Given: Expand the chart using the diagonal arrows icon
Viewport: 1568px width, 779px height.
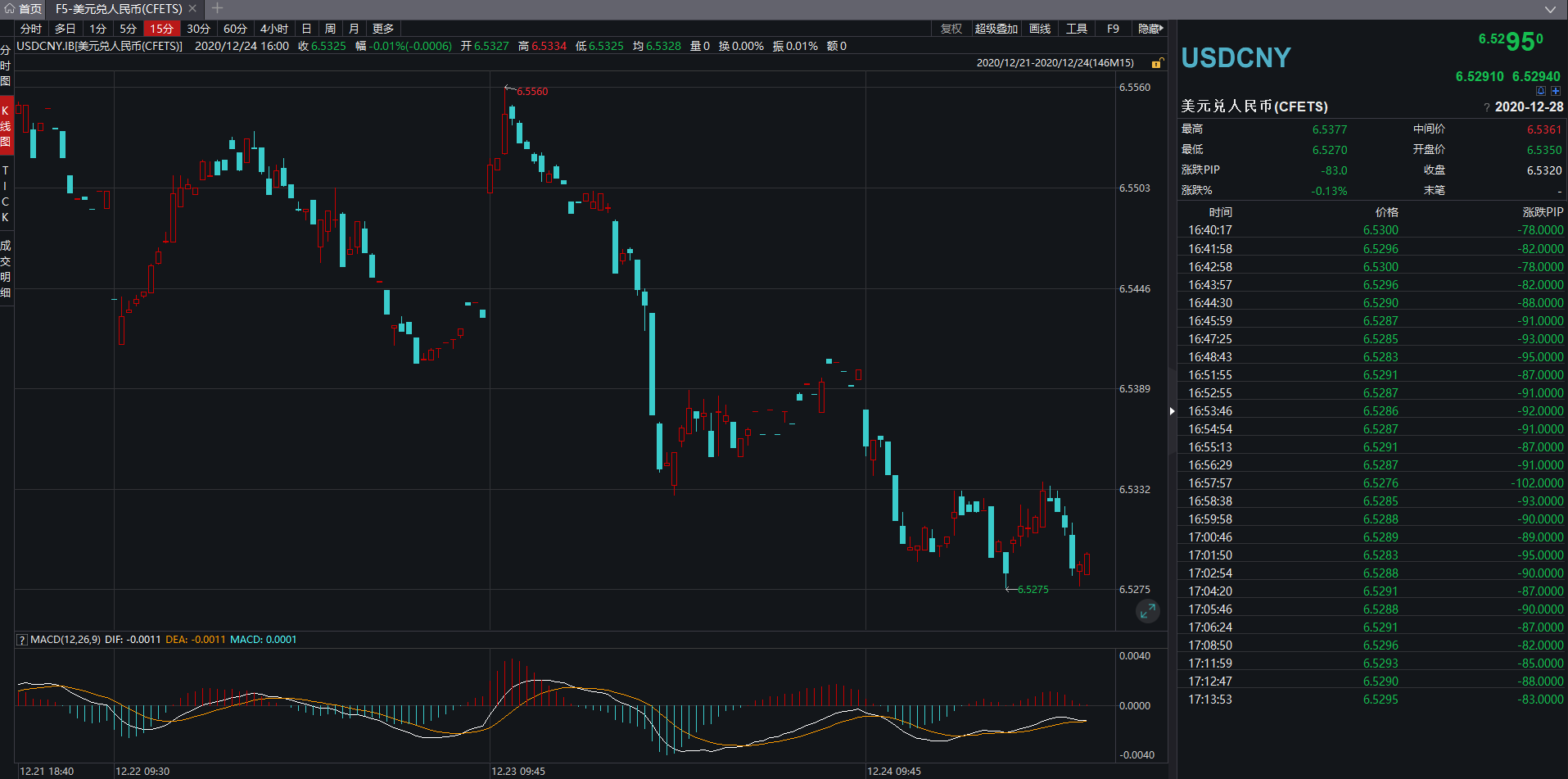Looking at the screenshot, I should [x=1148, y=610].
